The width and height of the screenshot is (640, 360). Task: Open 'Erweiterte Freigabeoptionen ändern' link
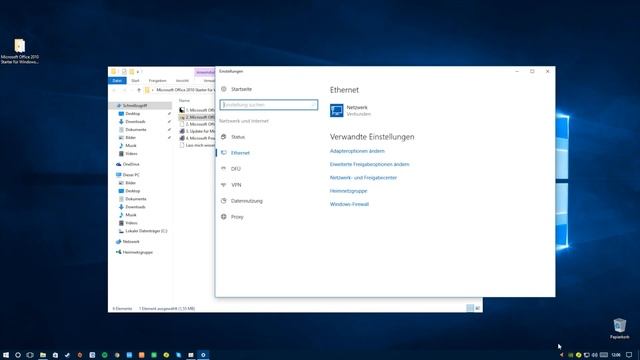[369, 164]
